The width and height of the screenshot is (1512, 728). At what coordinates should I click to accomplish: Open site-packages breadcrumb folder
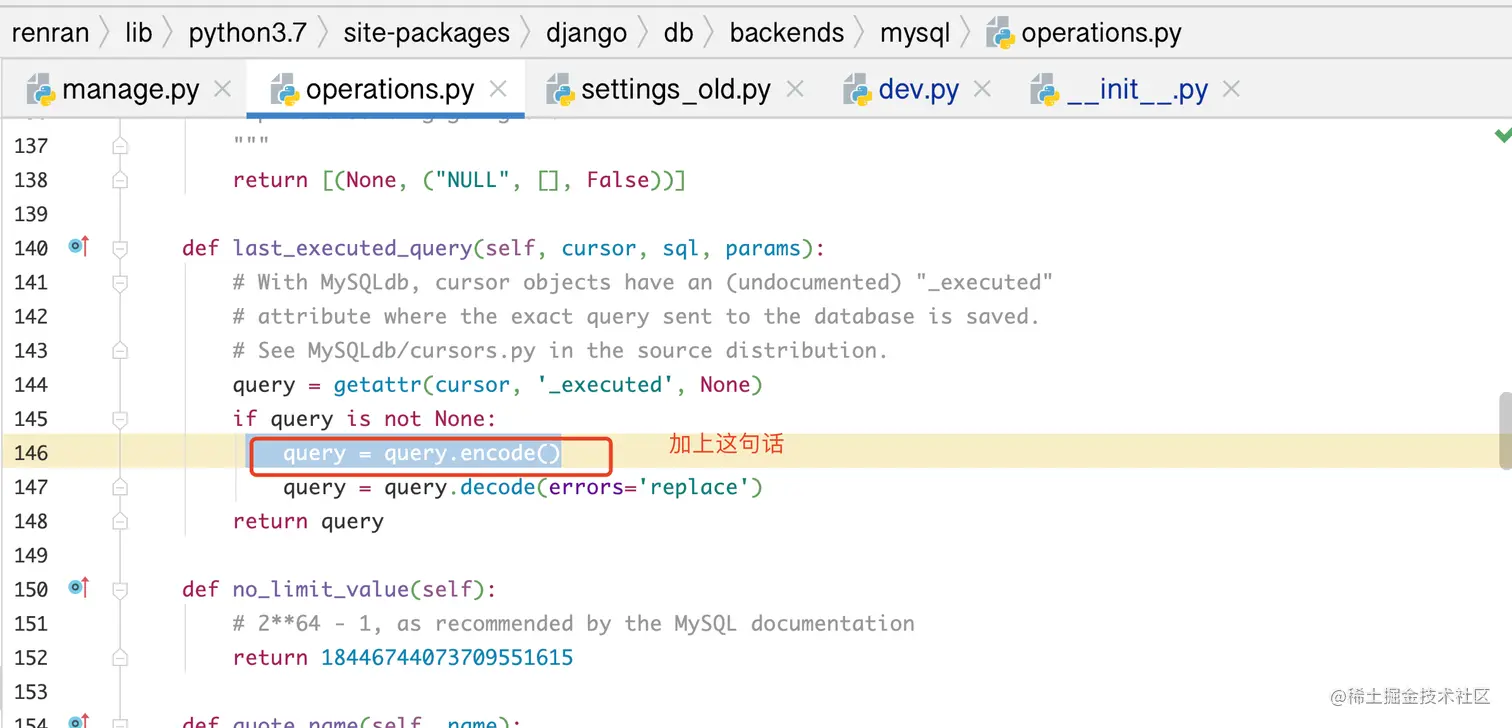tap(426, 33)
